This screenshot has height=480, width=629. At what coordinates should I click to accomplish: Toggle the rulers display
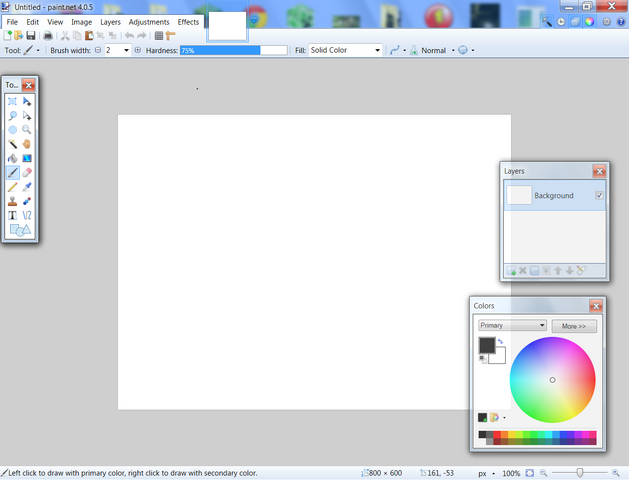click(170, 36)
